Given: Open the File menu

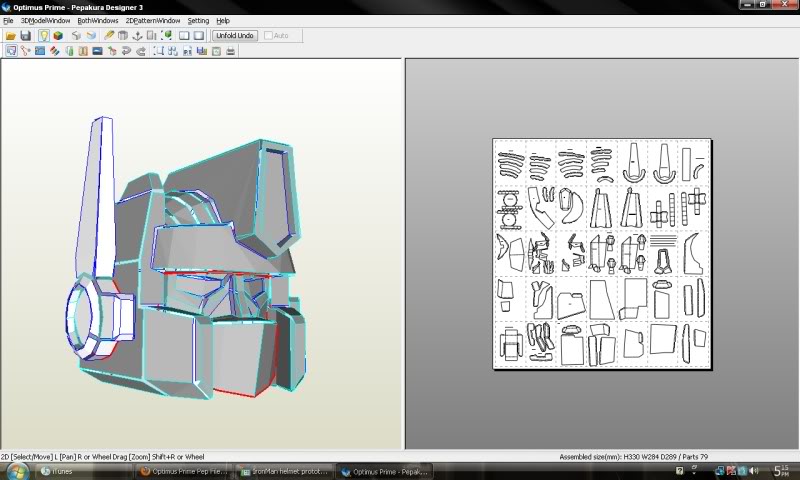Looking at the screenshot, I should pyautogui.click(x=8, y=20).
